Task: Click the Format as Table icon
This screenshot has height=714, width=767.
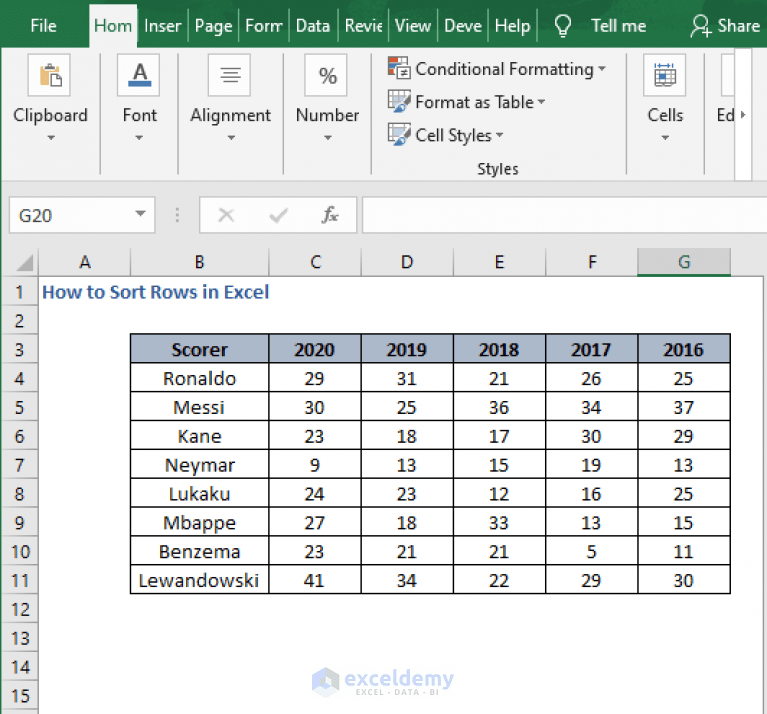Action: pyautogui.click(x=399, y=101)
